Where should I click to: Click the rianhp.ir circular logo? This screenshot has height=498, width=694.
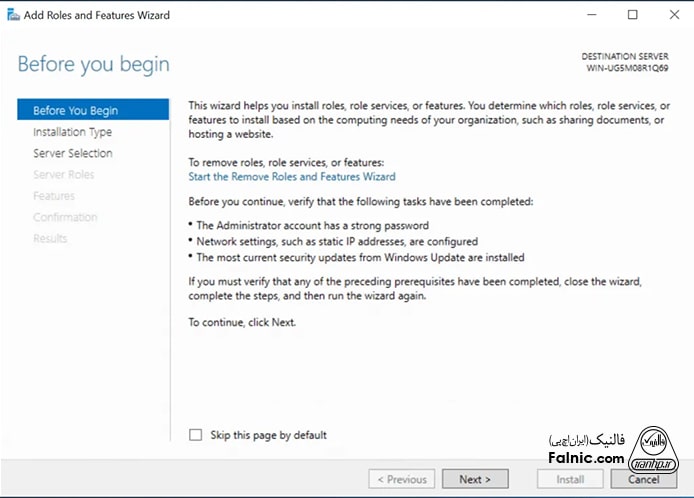click(656, 449)
